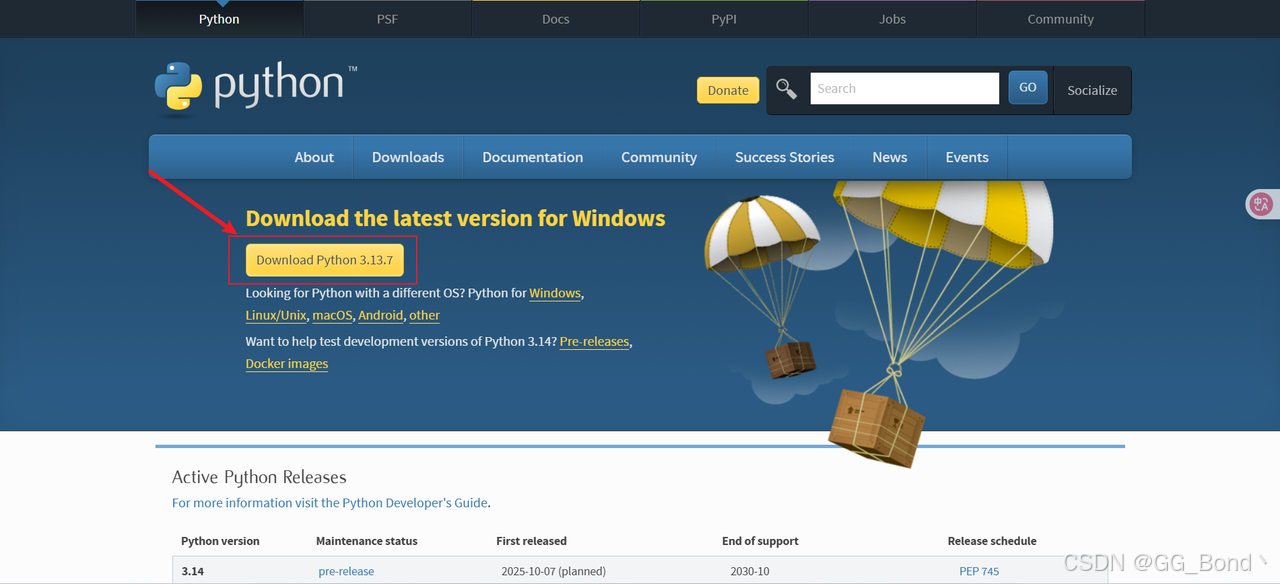Follow the macOS link
This screenshot has width=1280, height=584.
click(333, 315)
